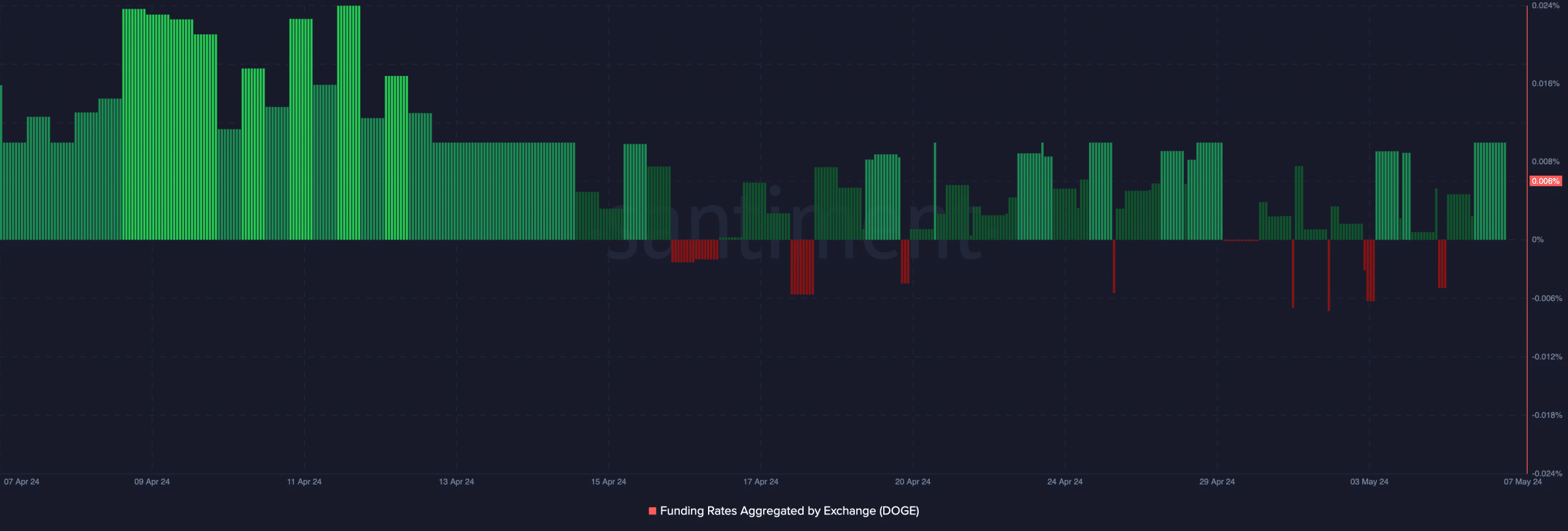
Task: Click the '07 Apr 24' date label
Action: click(21, 482)
